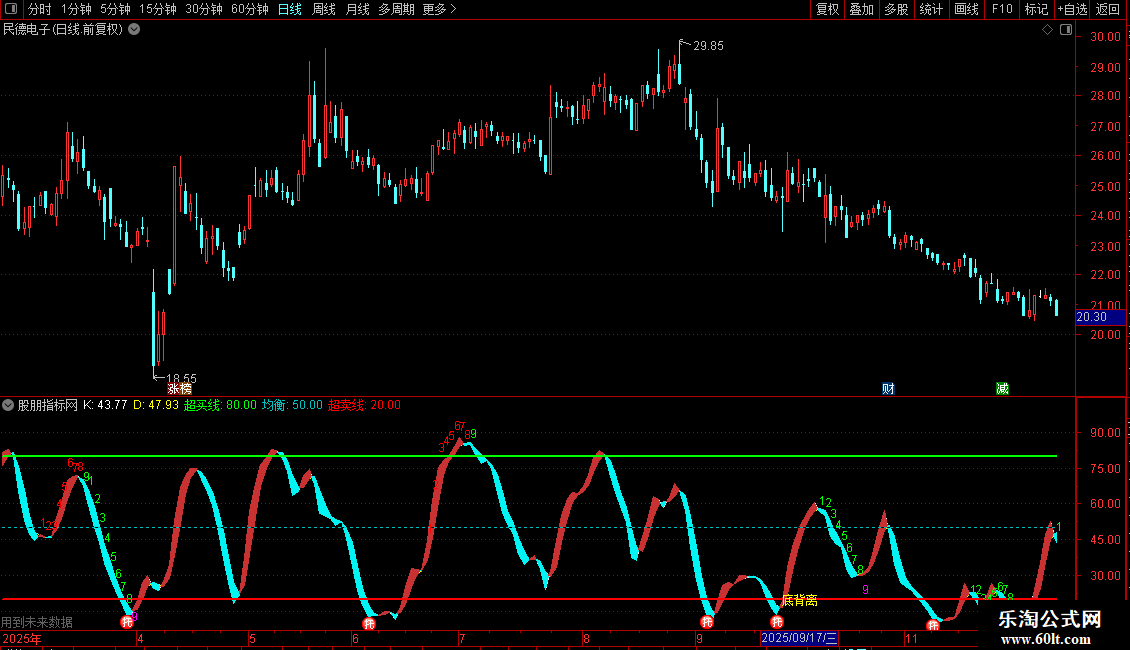Click the 20.30 current price tag

(x=1091, y=317)
